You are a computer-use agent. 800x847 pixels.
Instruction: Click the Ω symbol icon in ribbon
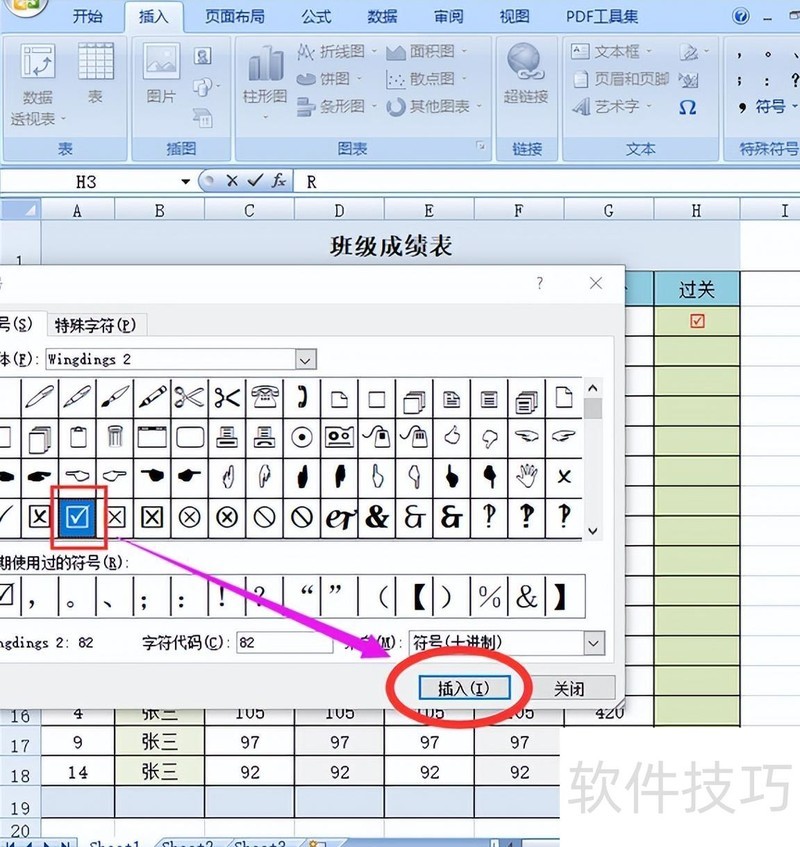(x=687, y=107)
